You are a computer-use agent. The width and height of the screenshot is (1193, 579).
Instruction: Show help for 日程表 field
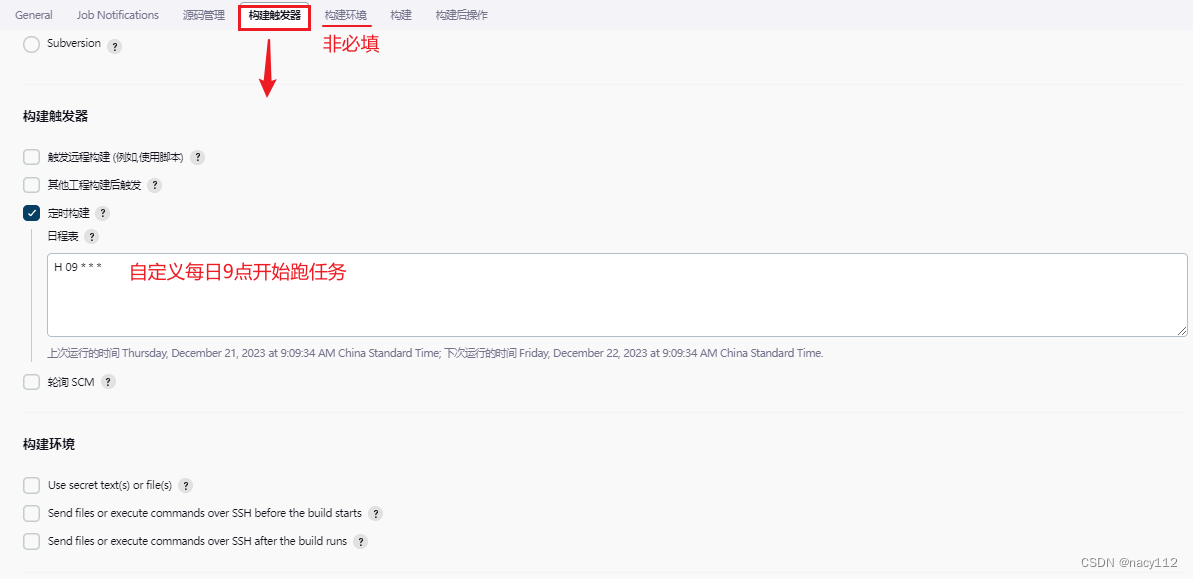[x=91, y=237]
